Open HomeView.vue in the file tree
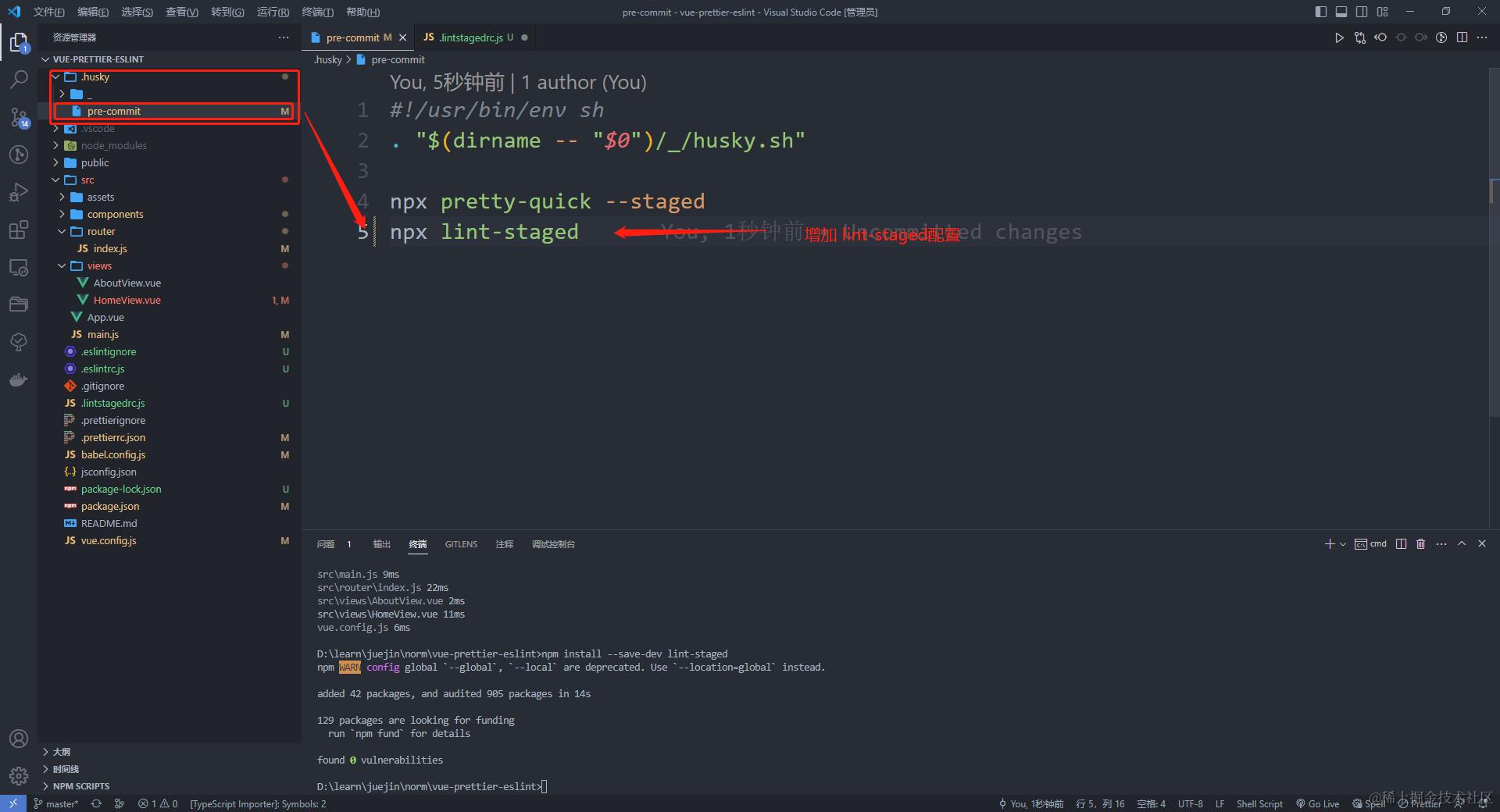1500x812 pixels. [x=127, y=300]
